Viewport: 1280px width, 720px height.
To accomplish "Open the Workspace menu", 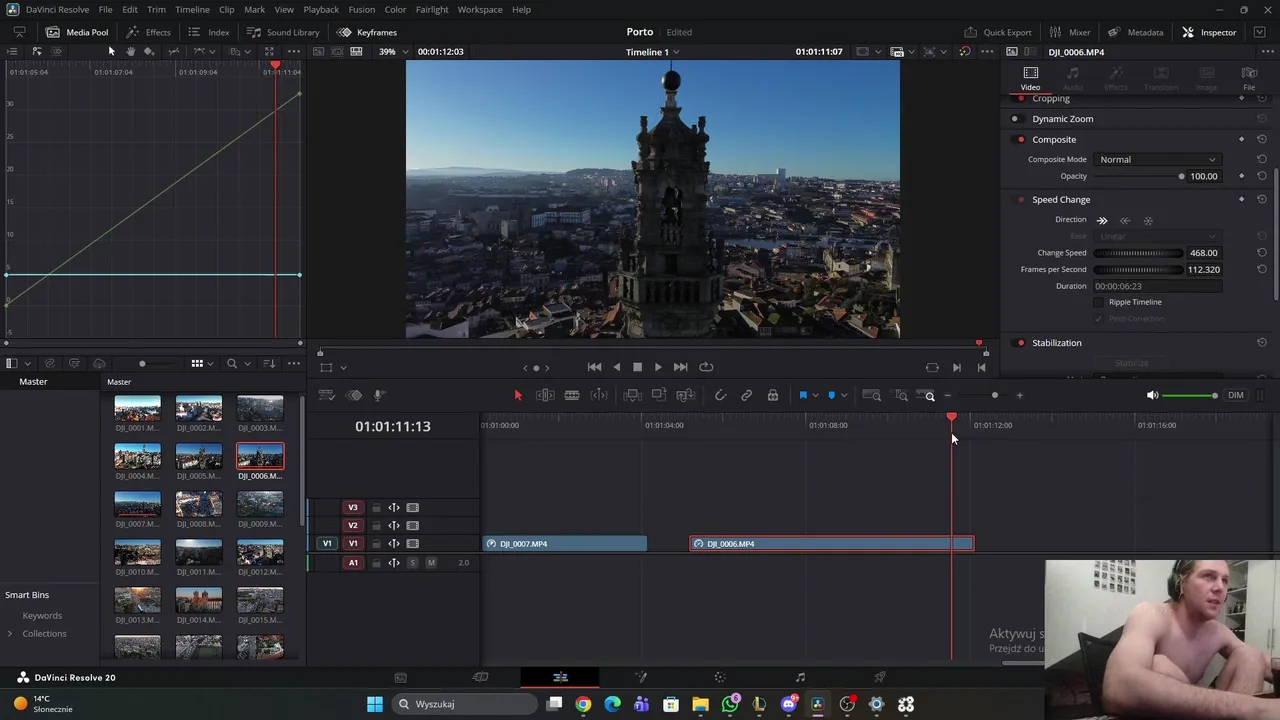I will click(480, 10).
